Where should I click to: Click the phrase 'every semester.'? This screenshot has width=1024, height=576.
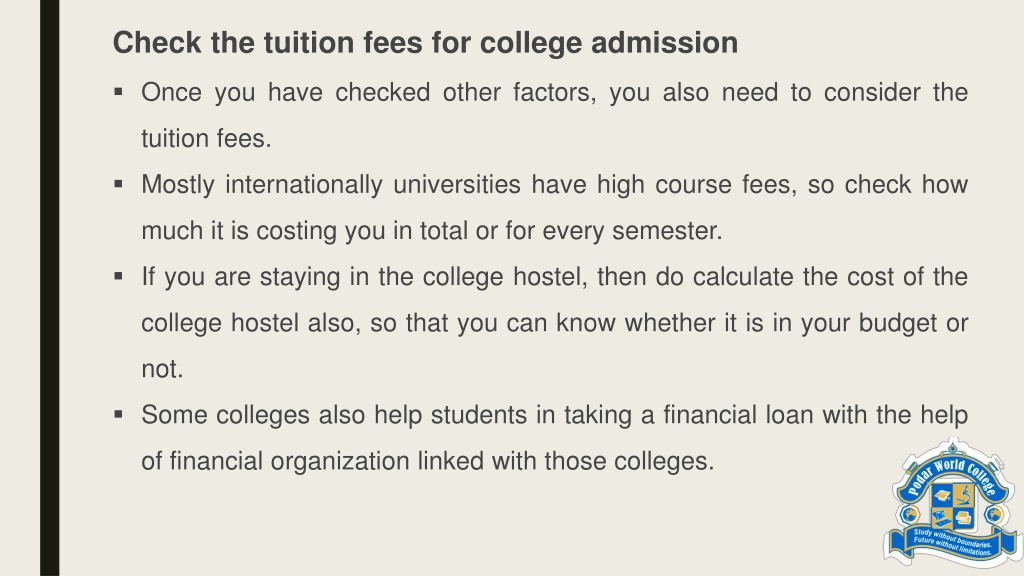coord(632,231)
